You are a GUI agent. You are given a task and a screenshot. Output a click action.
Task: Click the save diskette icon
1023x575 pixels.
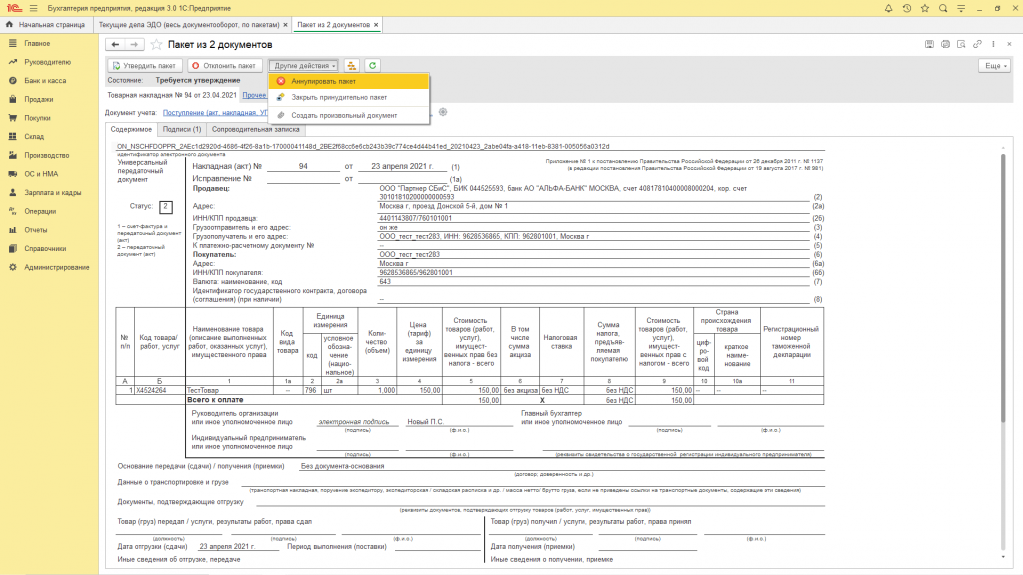pos(930,45)
